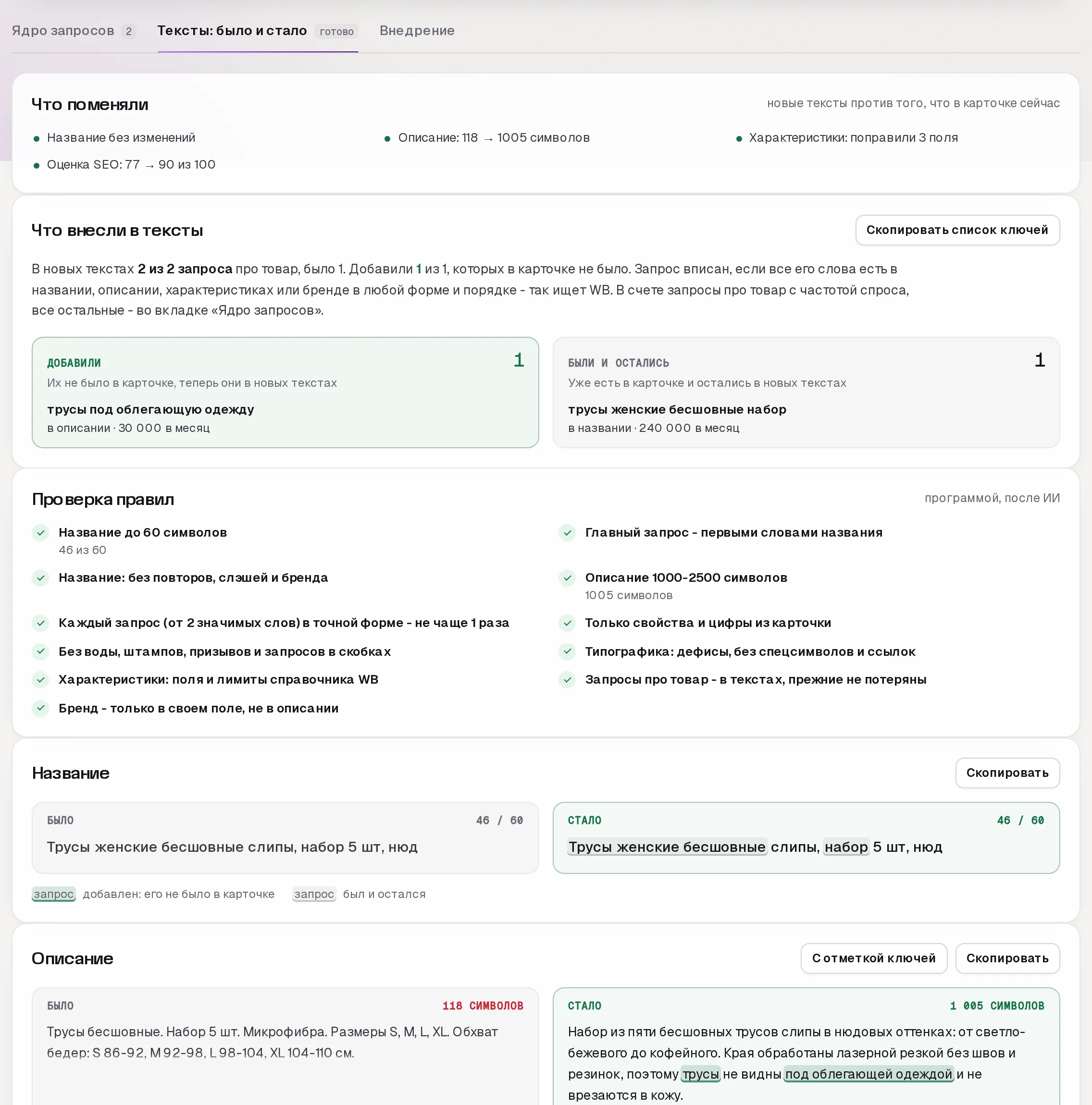Open the «Внедрение» tab
1092x1105 pixels.
click(417, 31)
